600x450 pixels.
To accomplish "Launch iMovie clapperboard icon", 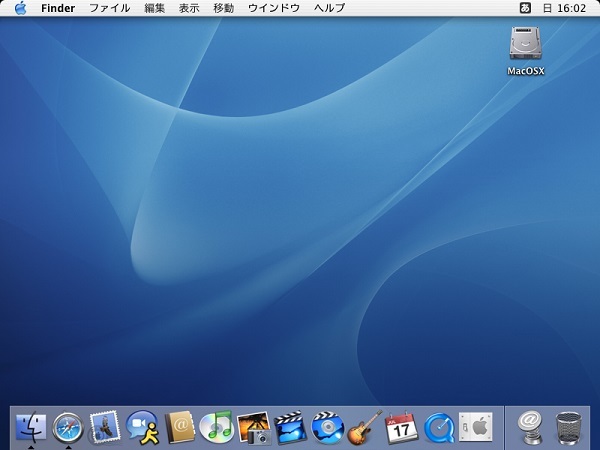I will [x=291, y=427].
